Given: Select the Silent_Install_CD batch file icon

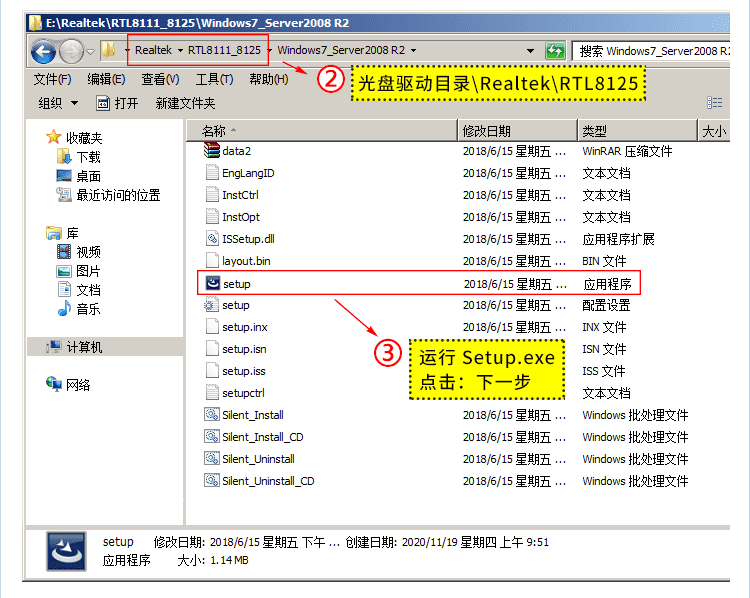Looking at the screenshot, I should pos(212,436).
